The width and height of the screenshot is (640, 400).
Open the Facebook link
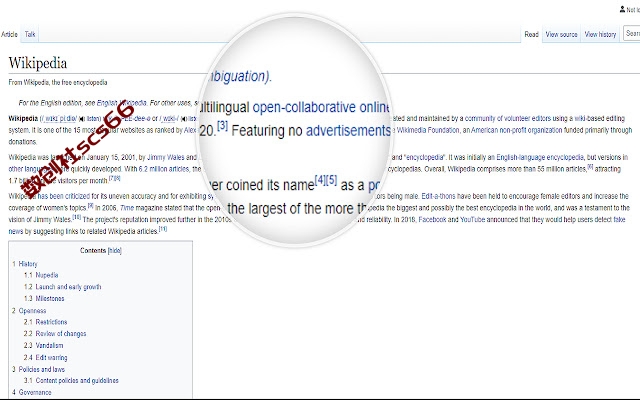coord(432,220)
